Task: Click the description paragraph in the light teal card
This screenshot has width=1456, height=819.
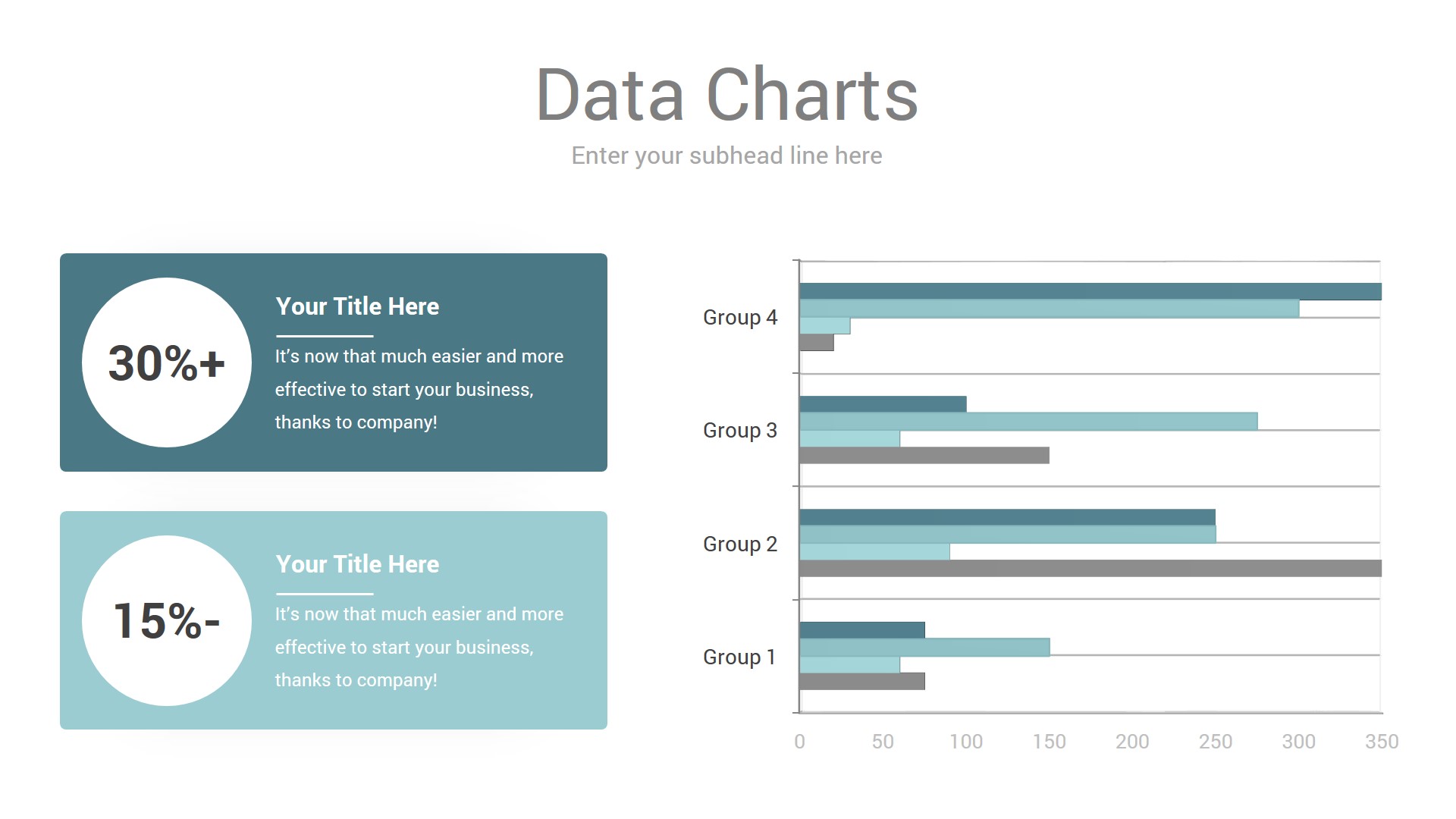Action: [419, 647]
